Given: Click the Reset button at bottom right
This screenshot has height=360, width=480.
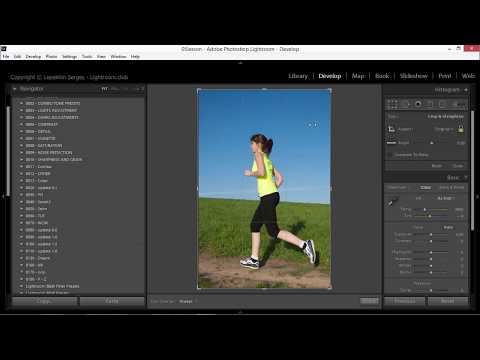Looking at the screenshot, I should [448, 301].
